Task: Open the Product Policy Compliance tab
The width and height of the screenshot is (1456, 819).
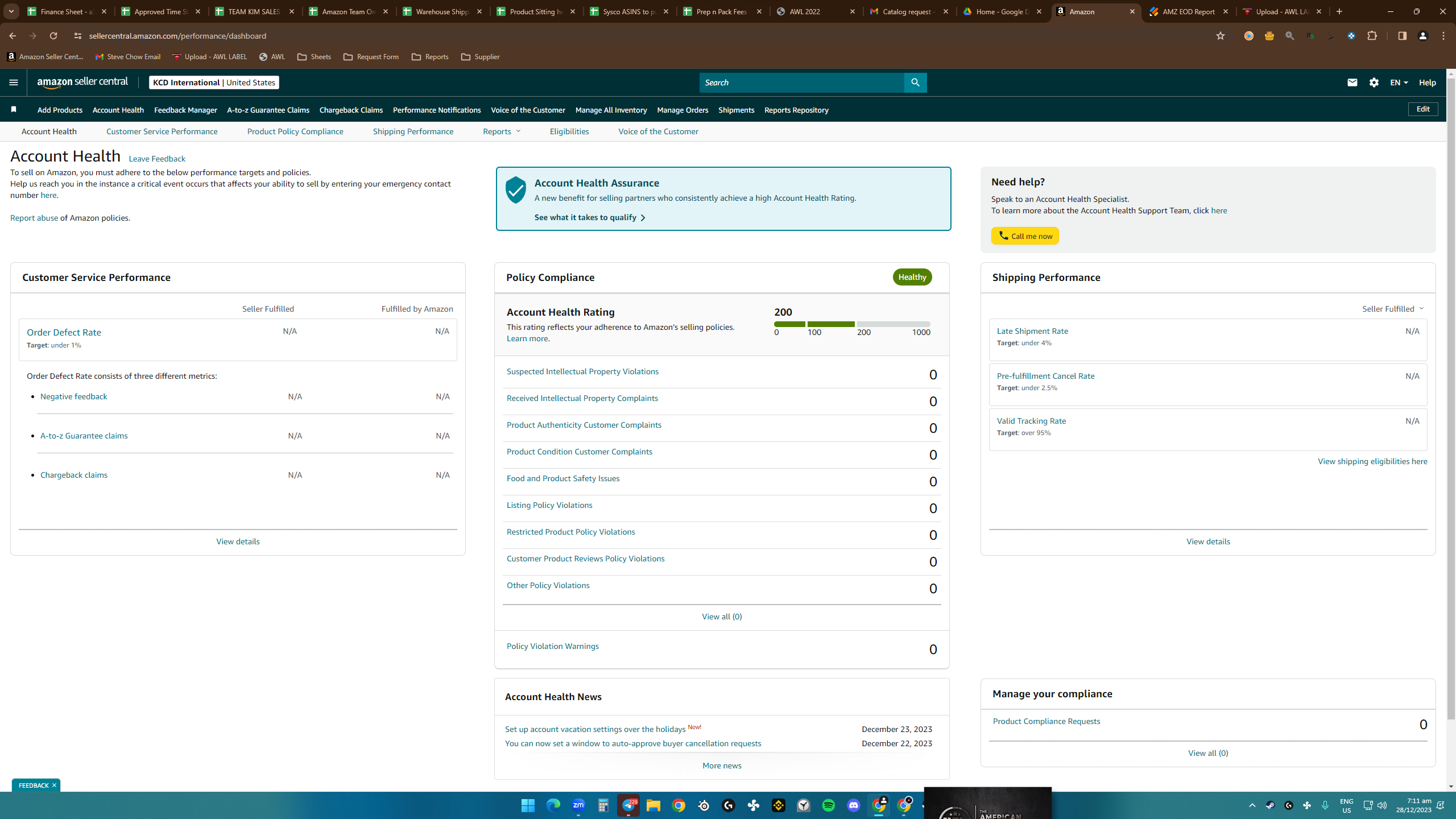Action: [295, 131]
